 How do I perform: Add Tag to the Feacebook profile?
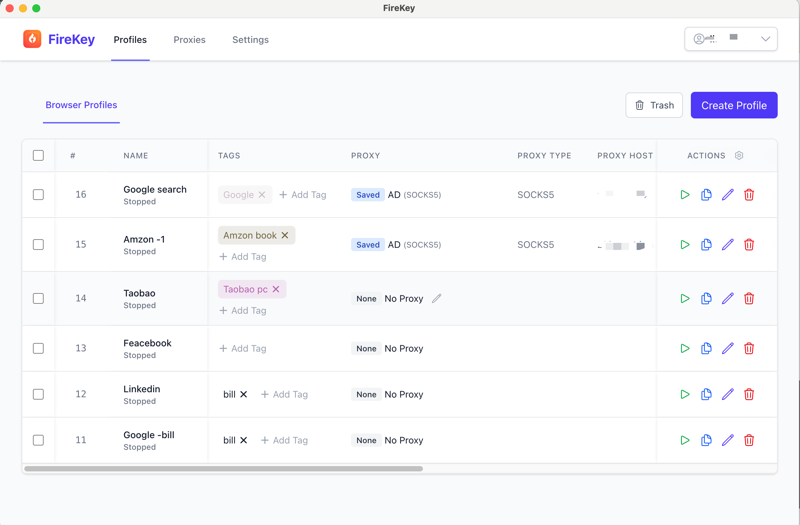tap(243, 349)
